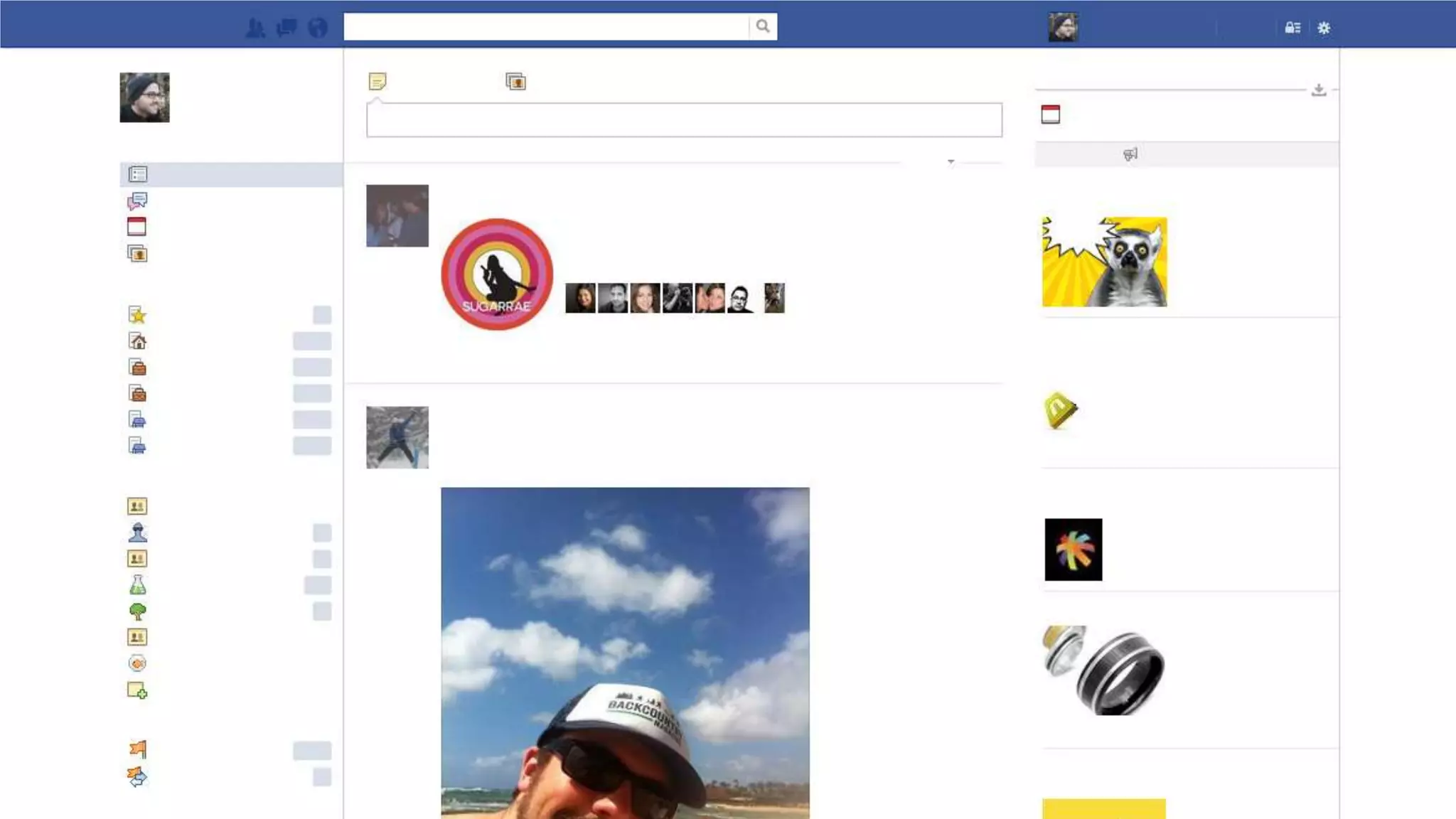
Task: Open the flask-icon group in sidebar
Action: [137, 585]
